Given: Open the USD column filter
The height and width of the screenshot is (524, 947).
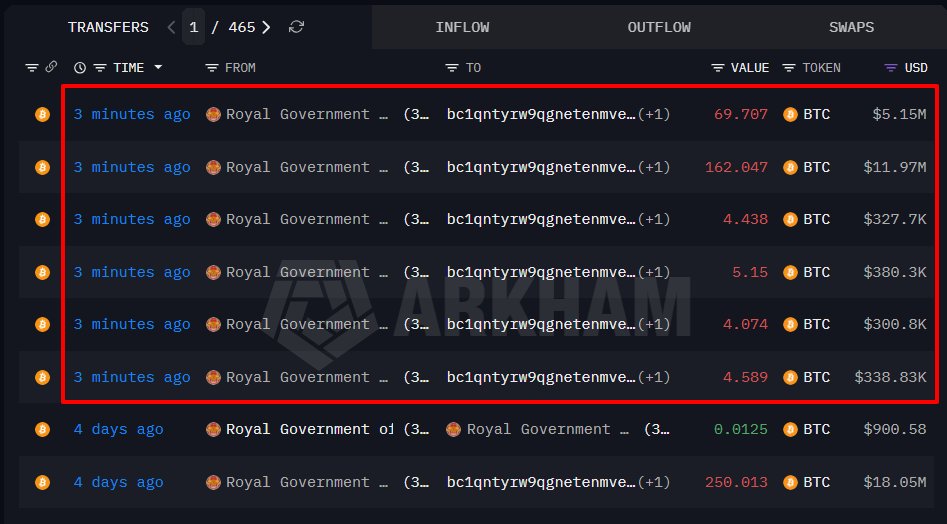Looking at the screenshot, I should [891, 68].
